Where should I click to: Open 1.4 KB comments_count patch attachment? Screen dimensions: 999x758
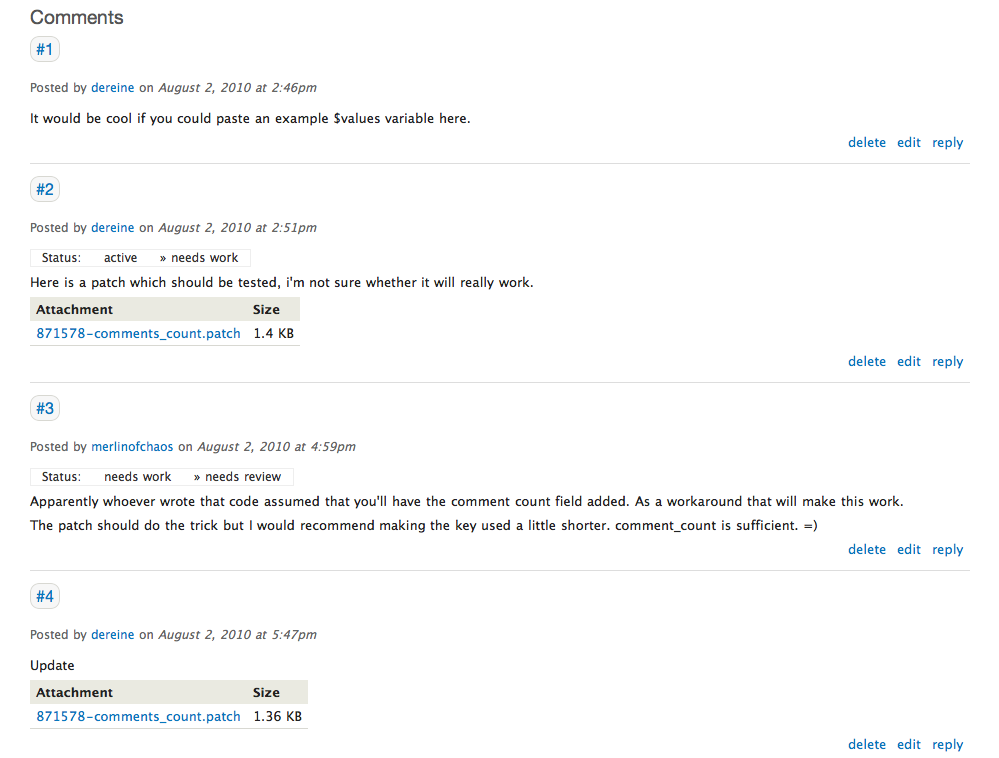point(138,334)
